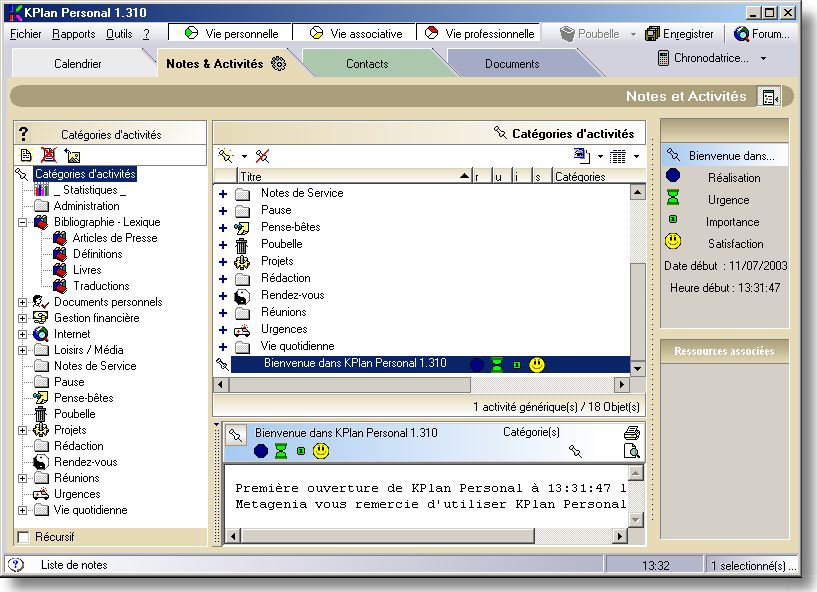
Task: Expand Loisirs / Média tree node
Action: pos(22,350)
